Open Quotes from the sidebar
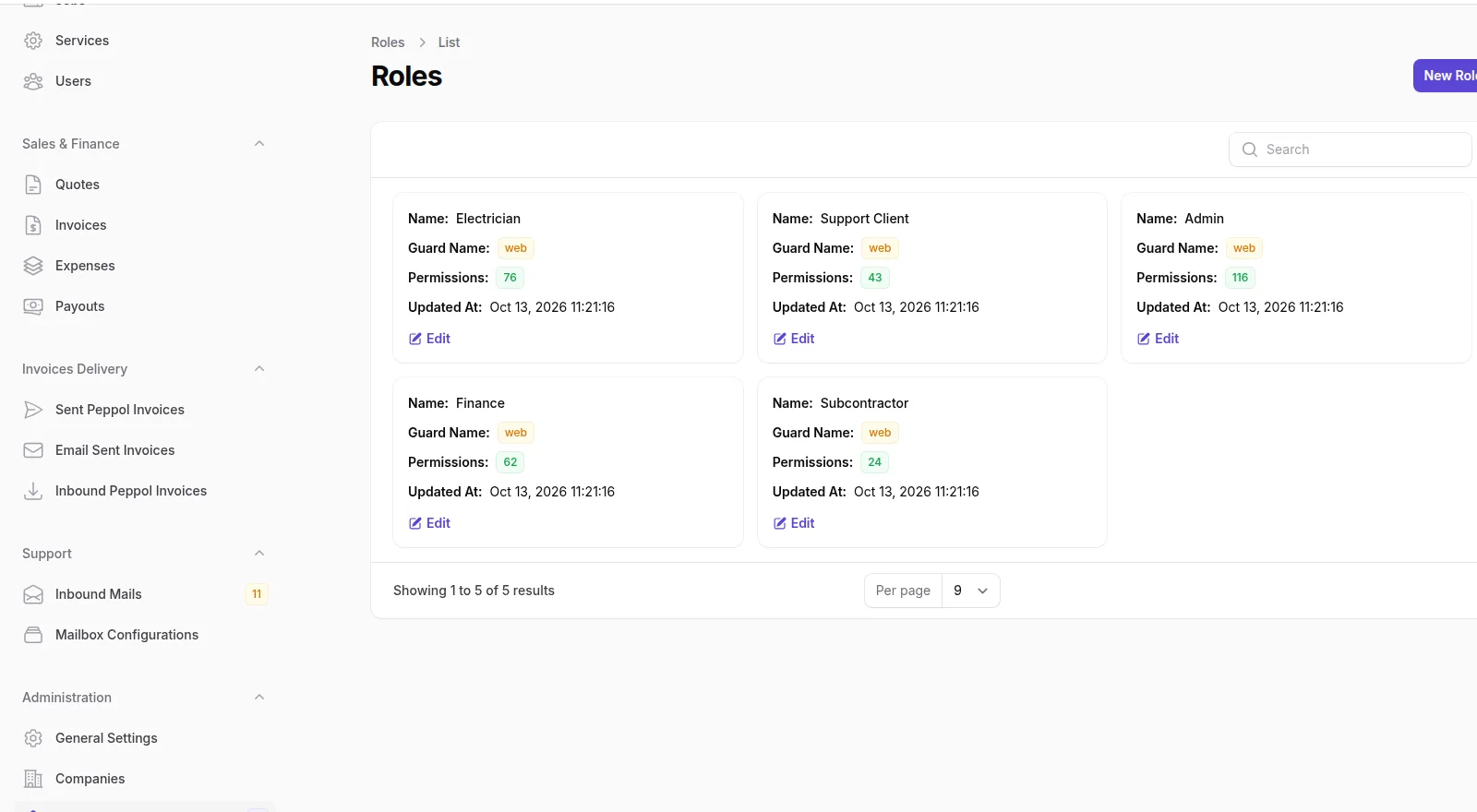Image resolution: width=1477 pixels, height=812 pixels. (144, 185)
